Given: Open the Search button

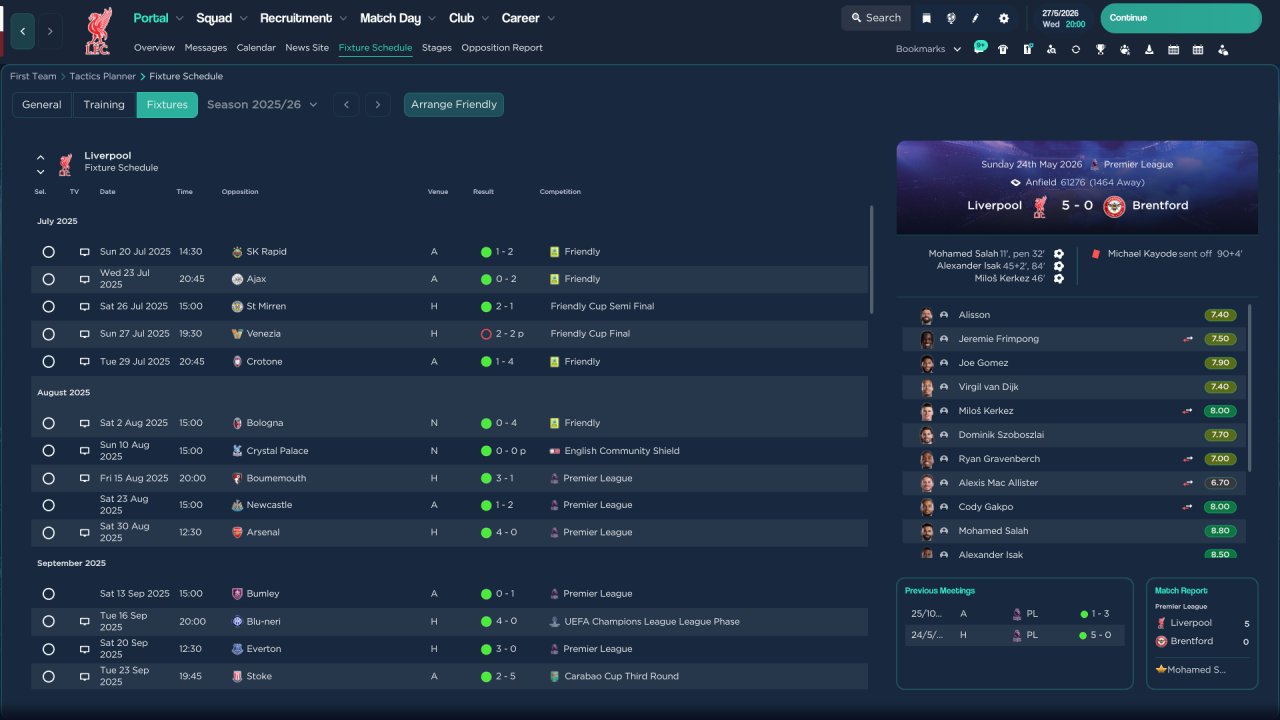Looking at the screenshot, I should [876, 18].
